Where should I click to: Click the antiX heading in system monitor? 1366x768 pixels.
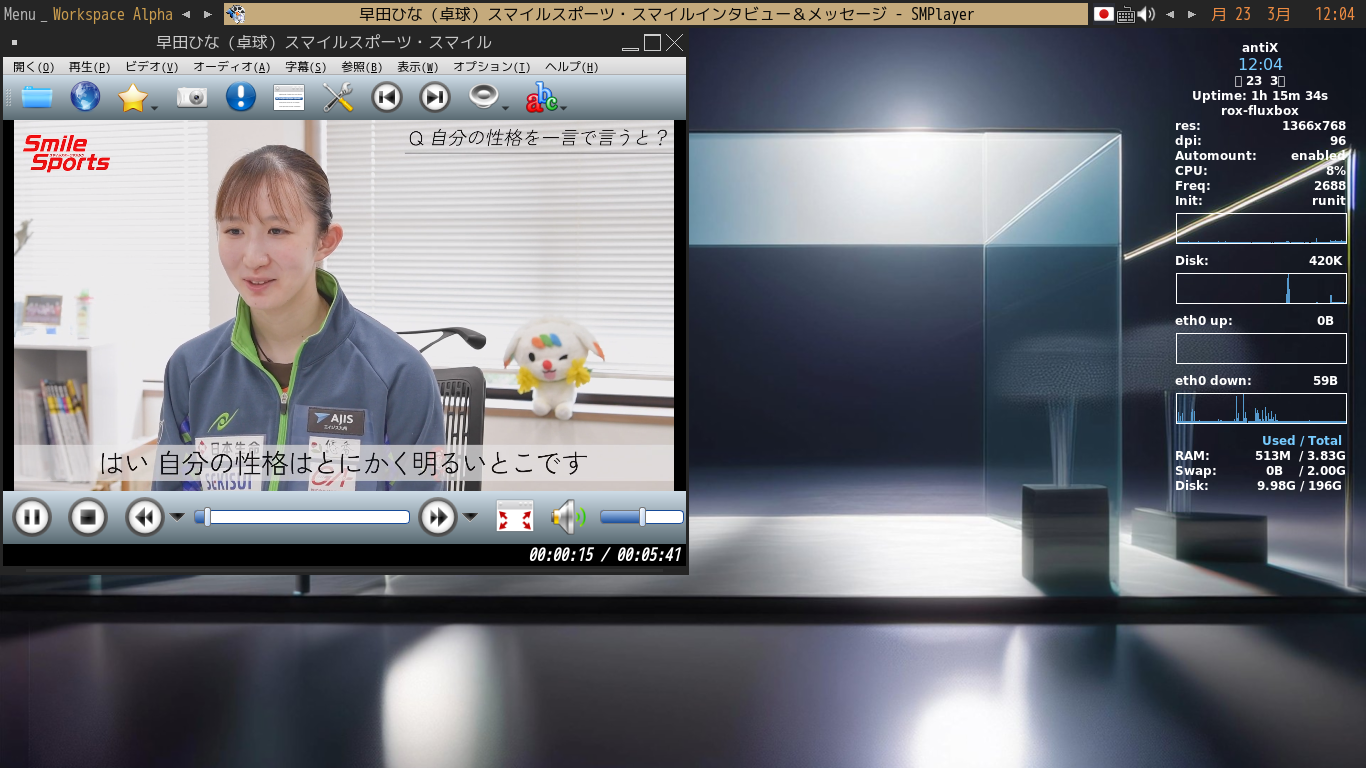tap(1260, 47)
